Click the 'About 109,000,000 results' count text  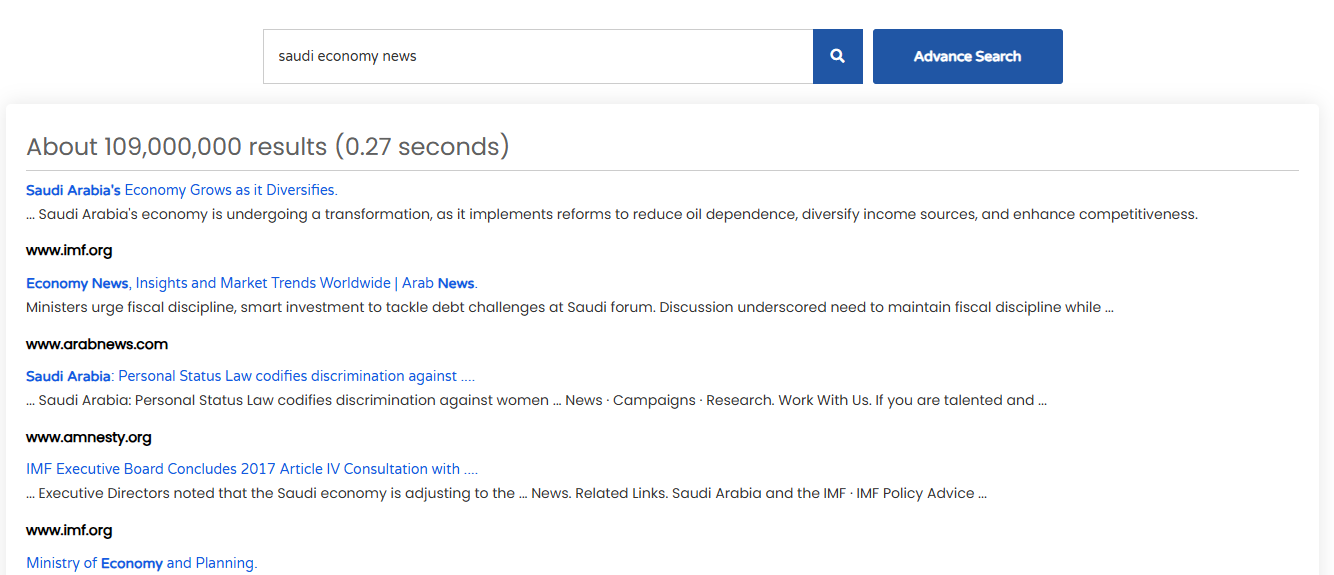click(268, 146)
